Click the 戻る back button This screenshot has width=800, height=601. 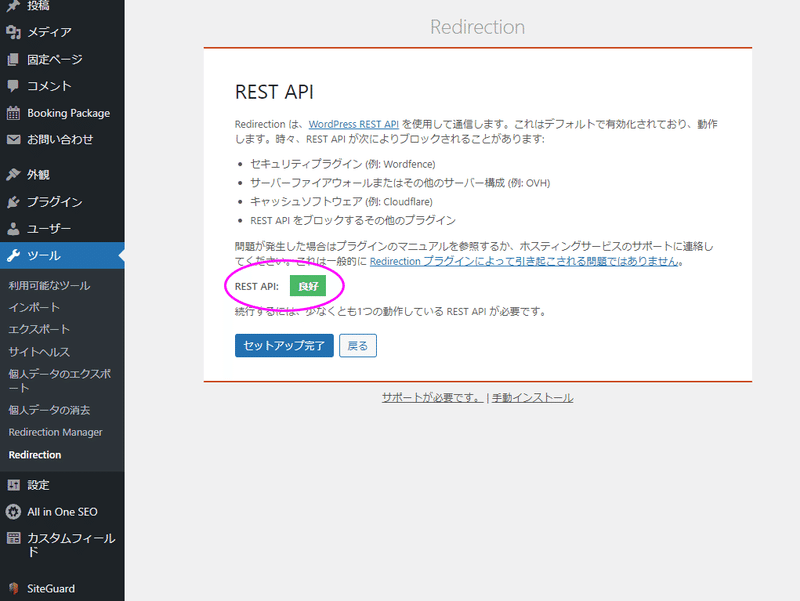[358, 345]
